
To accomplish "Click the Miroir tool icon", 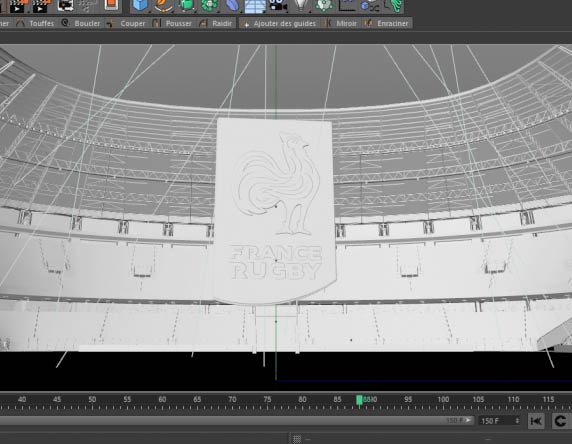I will pos(328,23).
